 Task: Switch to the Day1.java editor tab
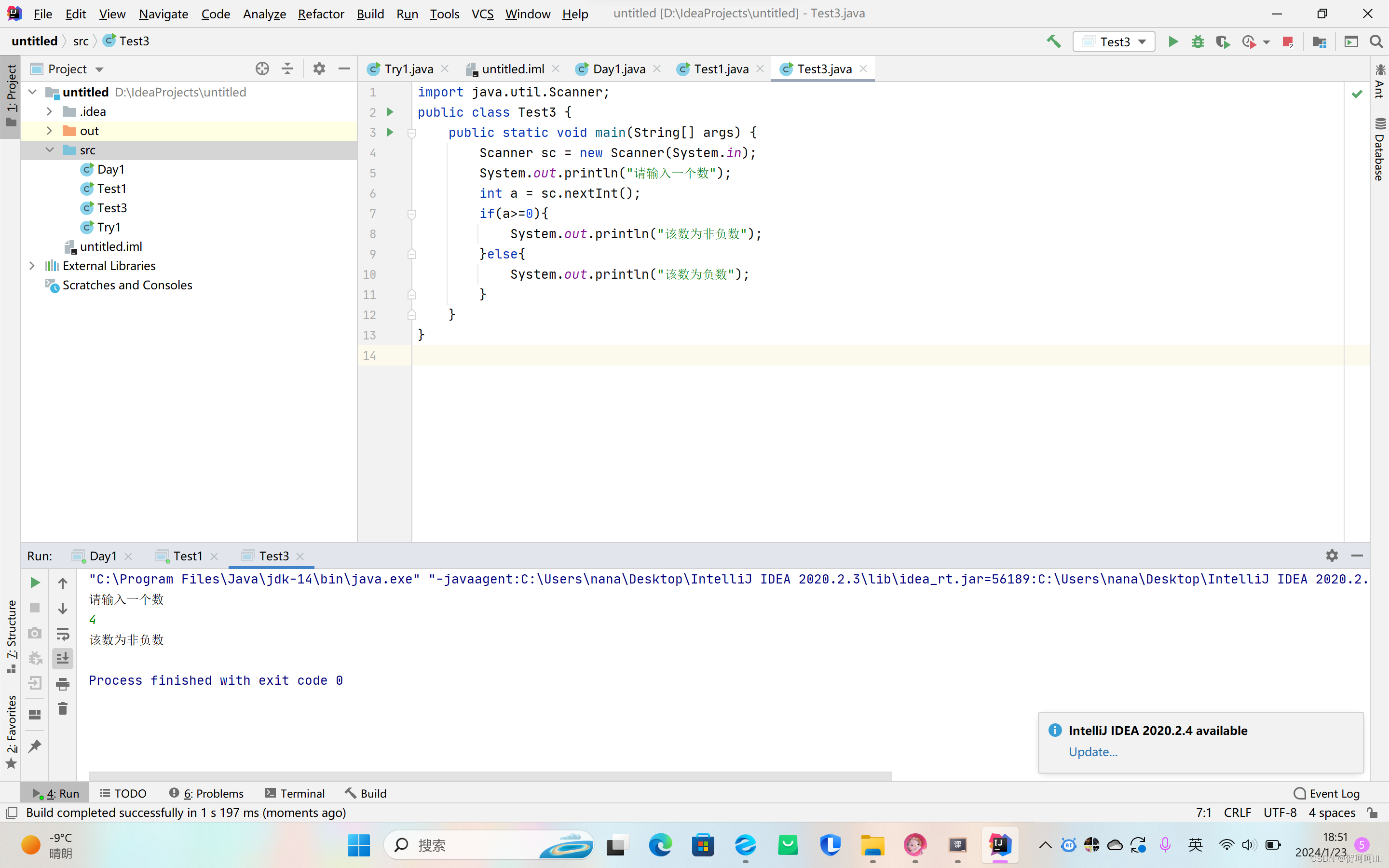click(x=618, y=69)
